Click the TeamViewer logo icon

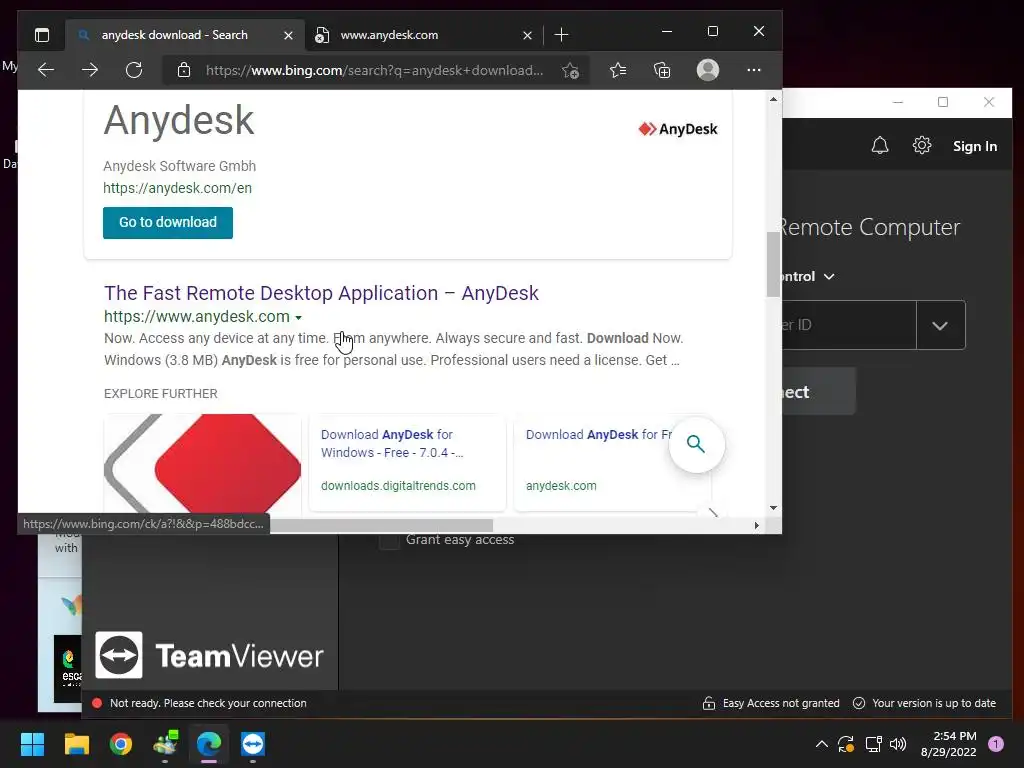pos(119,655)
